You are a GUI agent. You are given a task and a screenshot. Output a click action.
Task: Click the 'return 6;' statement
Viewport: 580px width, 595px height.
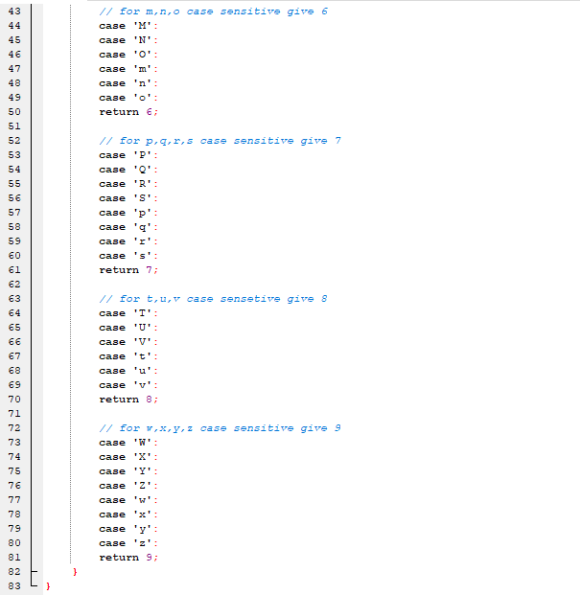128,112
